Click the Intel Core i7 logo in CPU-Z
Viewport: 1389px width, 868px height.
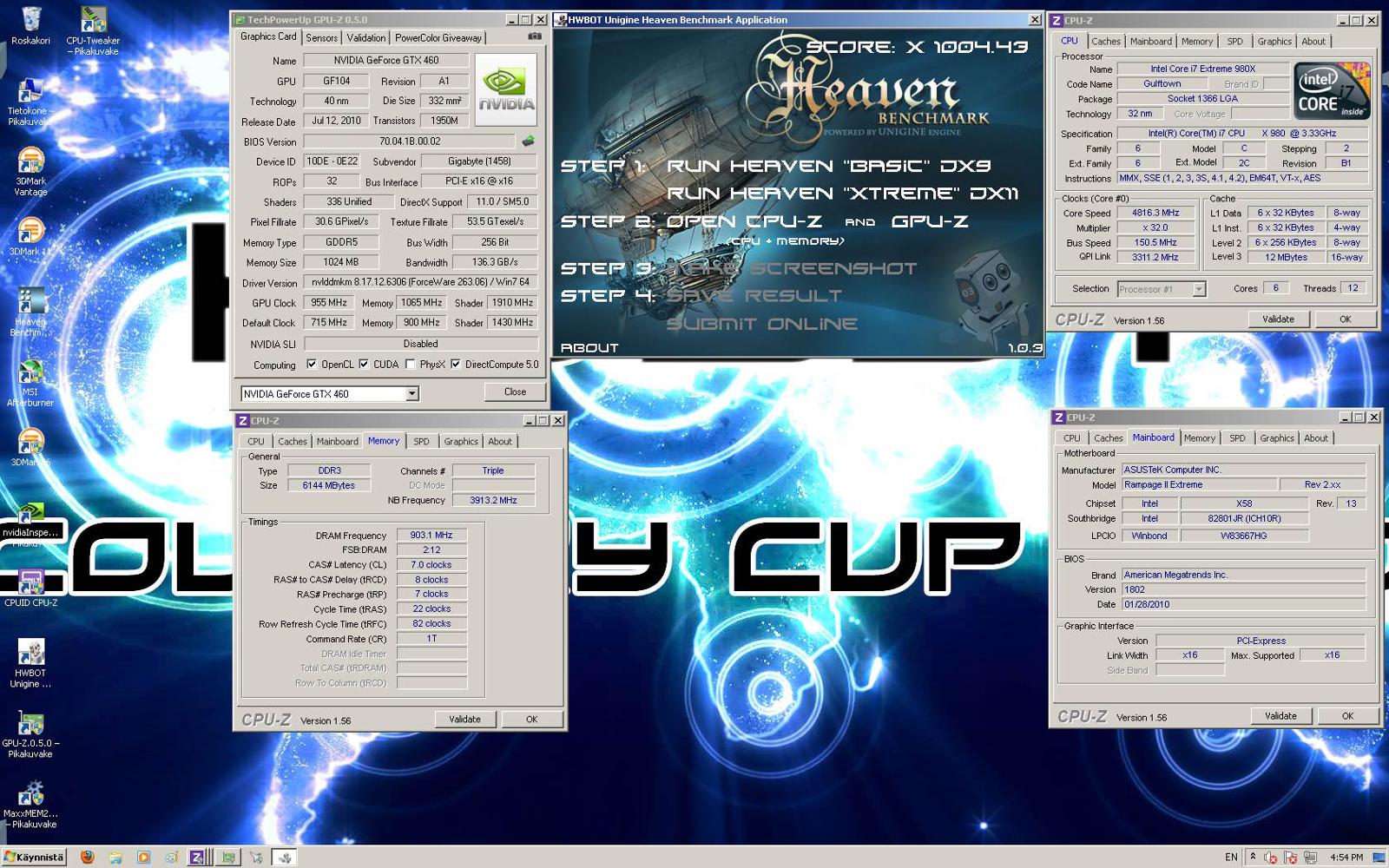(x=1333, y=90)
